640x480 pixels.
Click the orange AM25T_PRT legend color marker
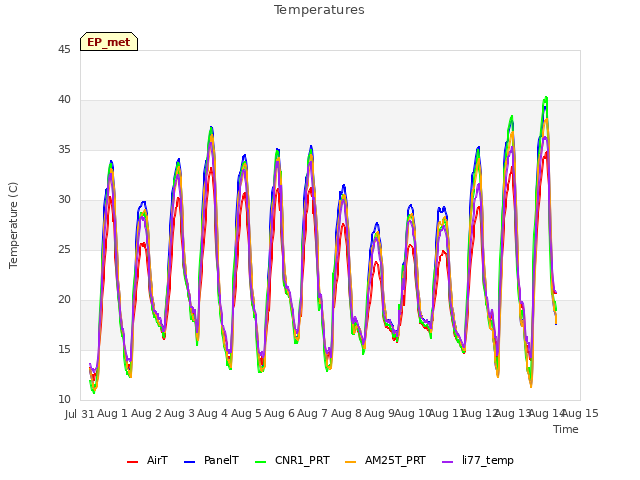(x=351, y=462)
